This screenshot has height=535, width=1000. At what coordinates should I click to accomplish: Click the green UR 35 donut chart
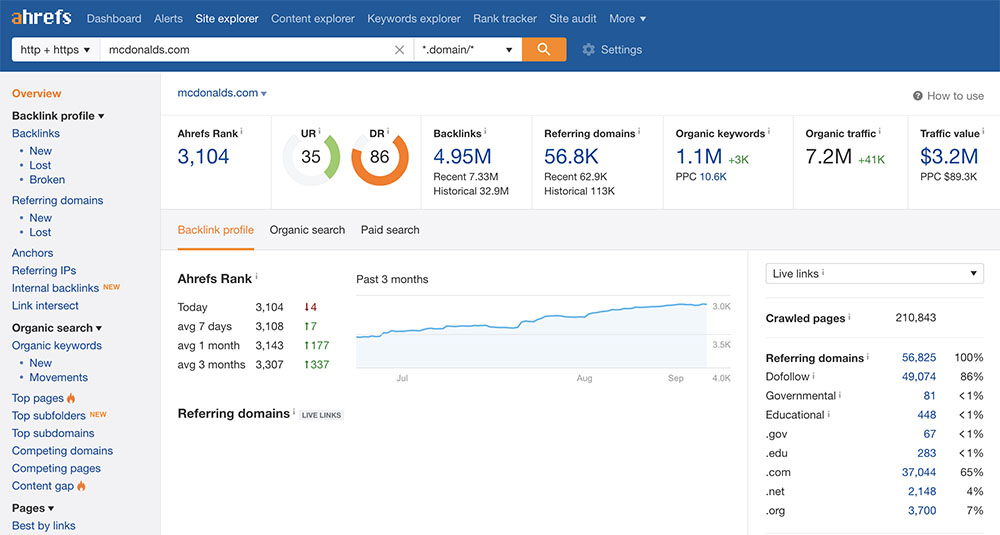[x=311, y=157]
